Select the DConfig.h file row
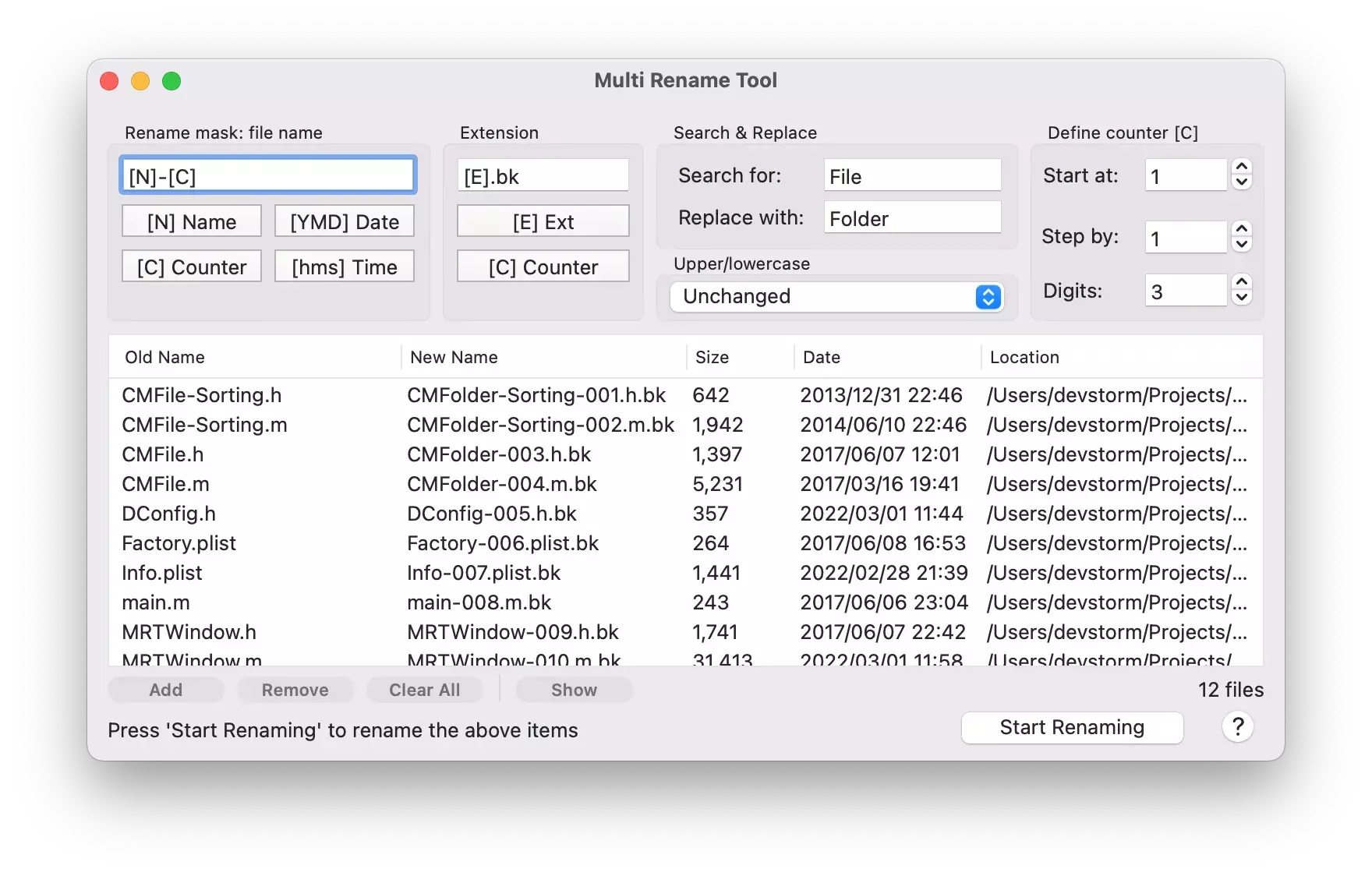Viewport: 1372px width, 876px height. point(169,514)
